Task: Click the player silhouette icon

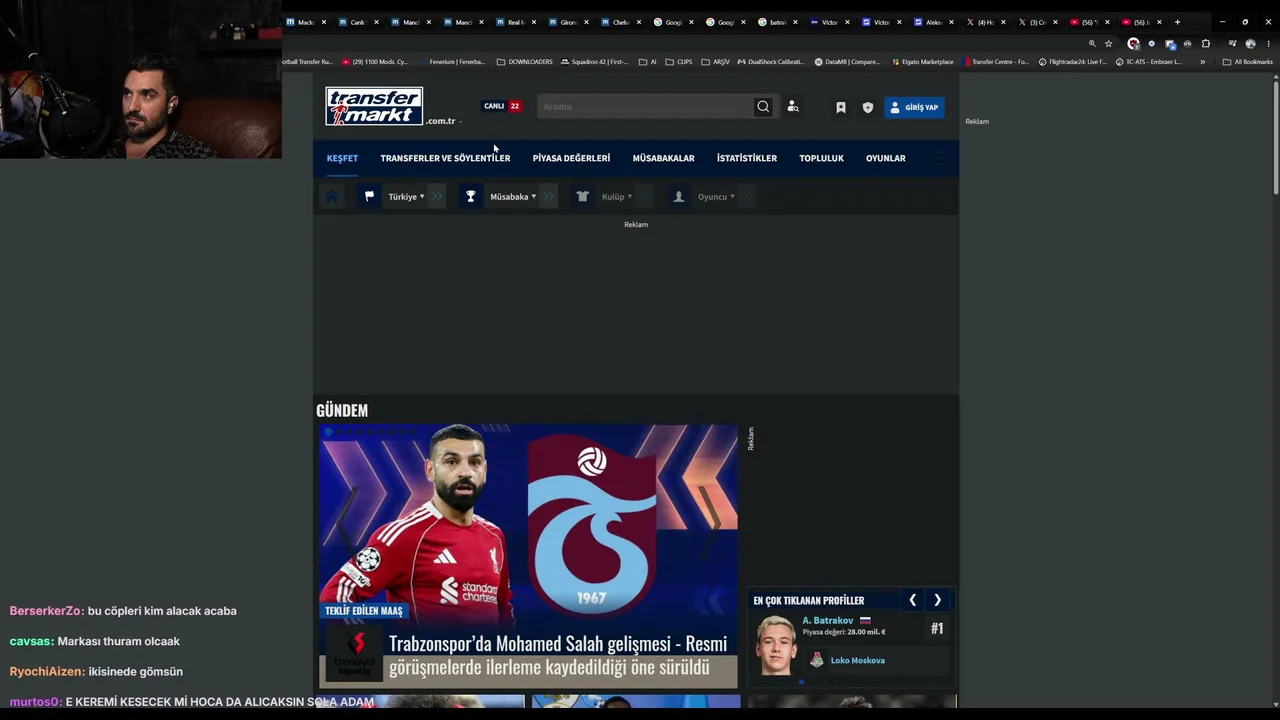Action: click(679, 197)
